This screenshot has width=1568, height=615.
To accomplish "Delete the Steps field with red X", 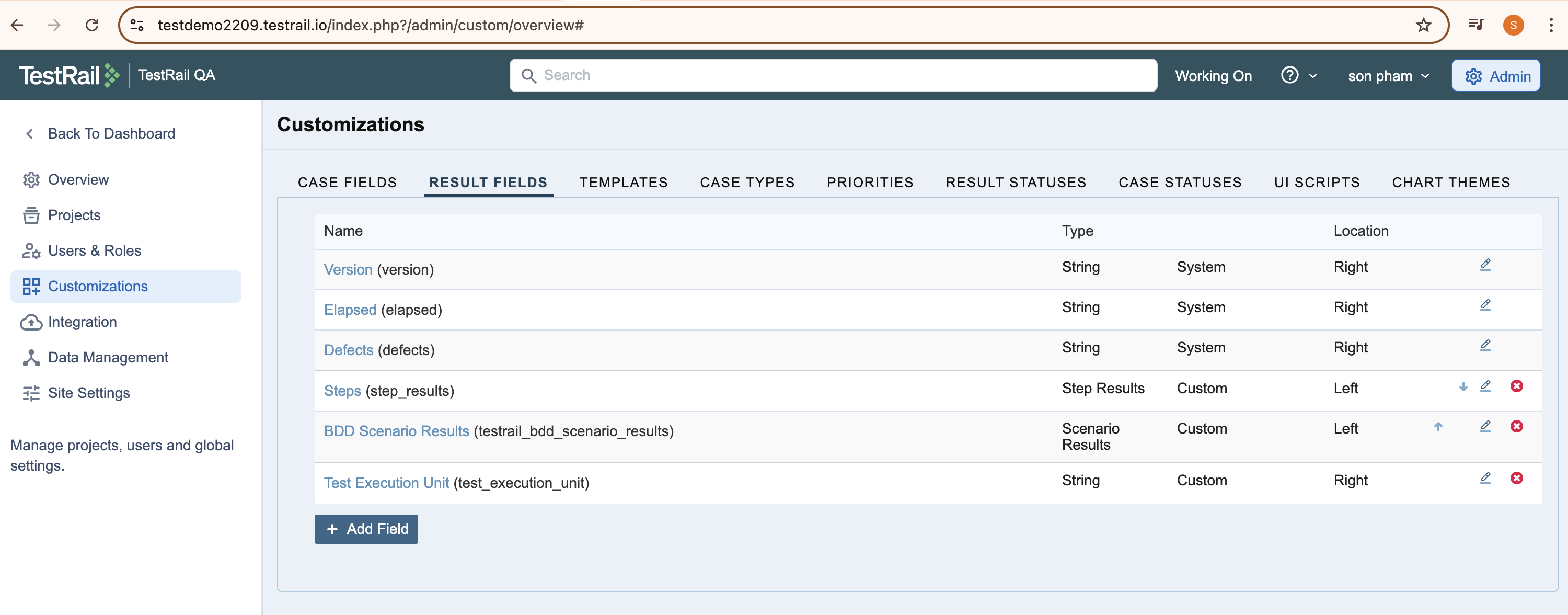I will point(1516,386).
